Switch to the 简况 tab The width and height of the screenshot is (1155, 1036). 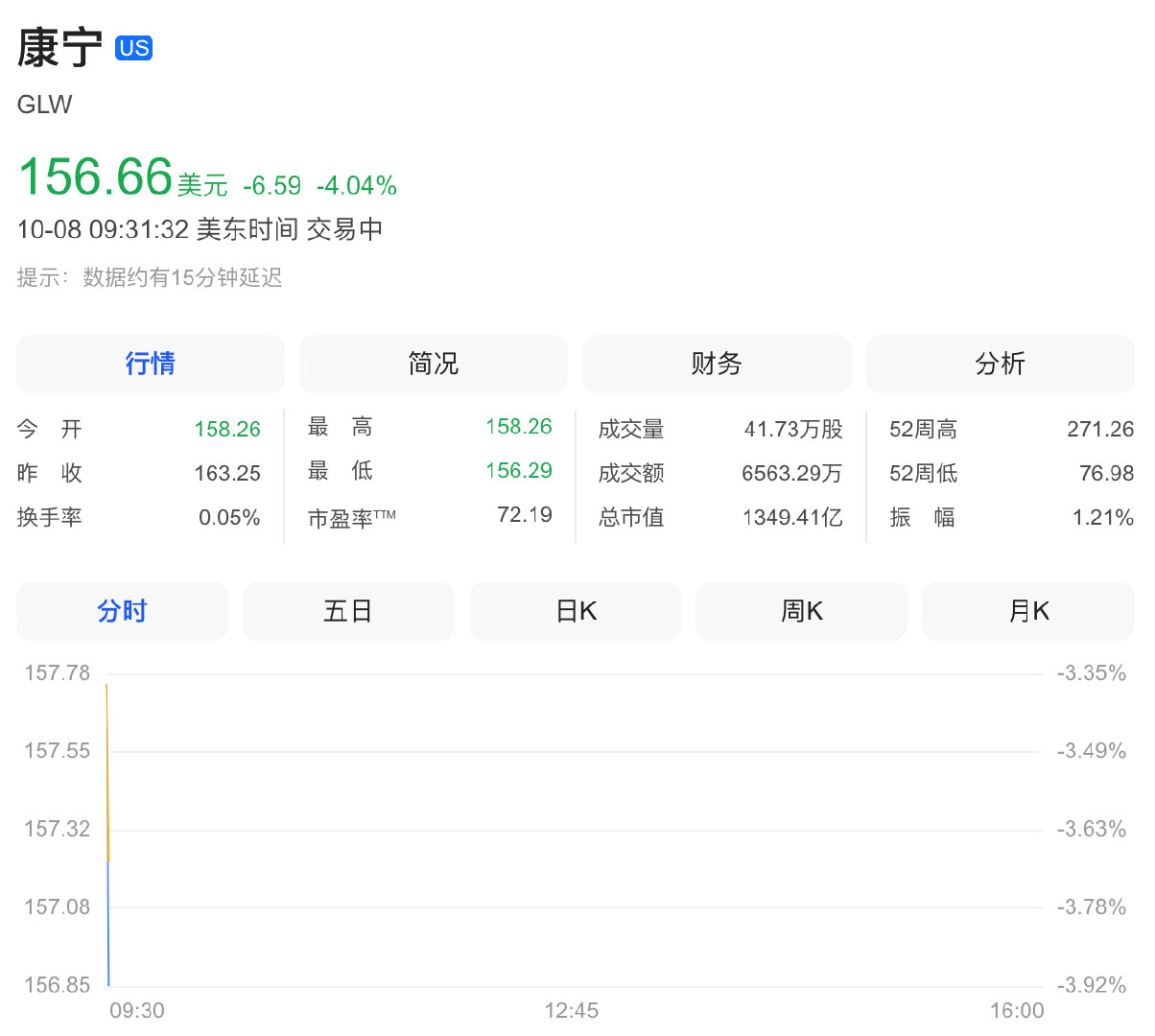[434, 364]
